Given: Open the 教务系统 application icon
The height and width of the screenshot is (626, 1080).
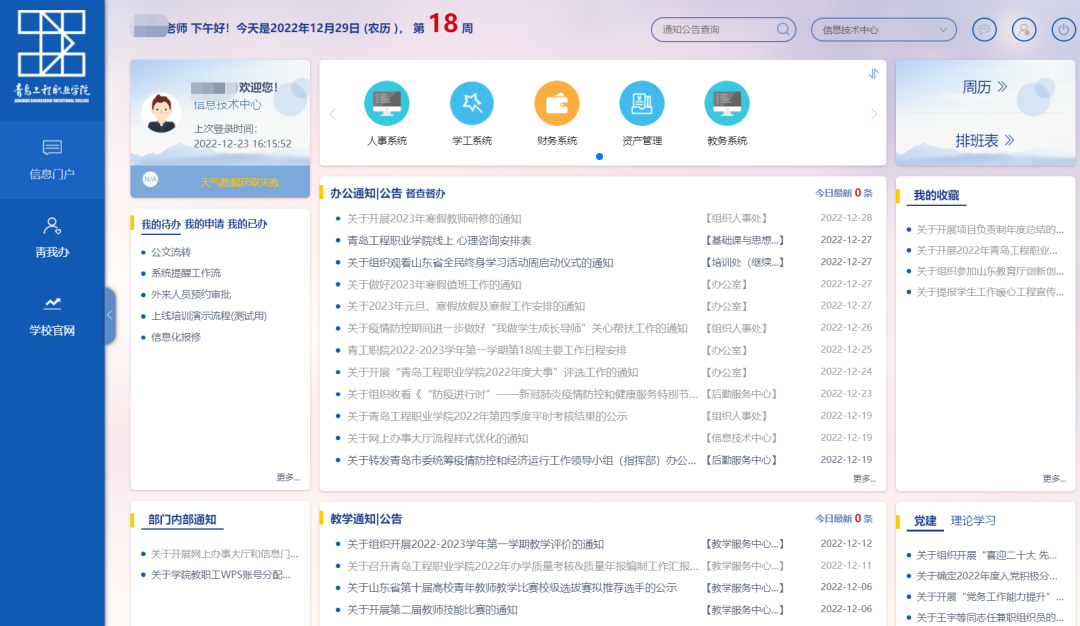Looking at the screenshot, I should click(x=726, y=103).
